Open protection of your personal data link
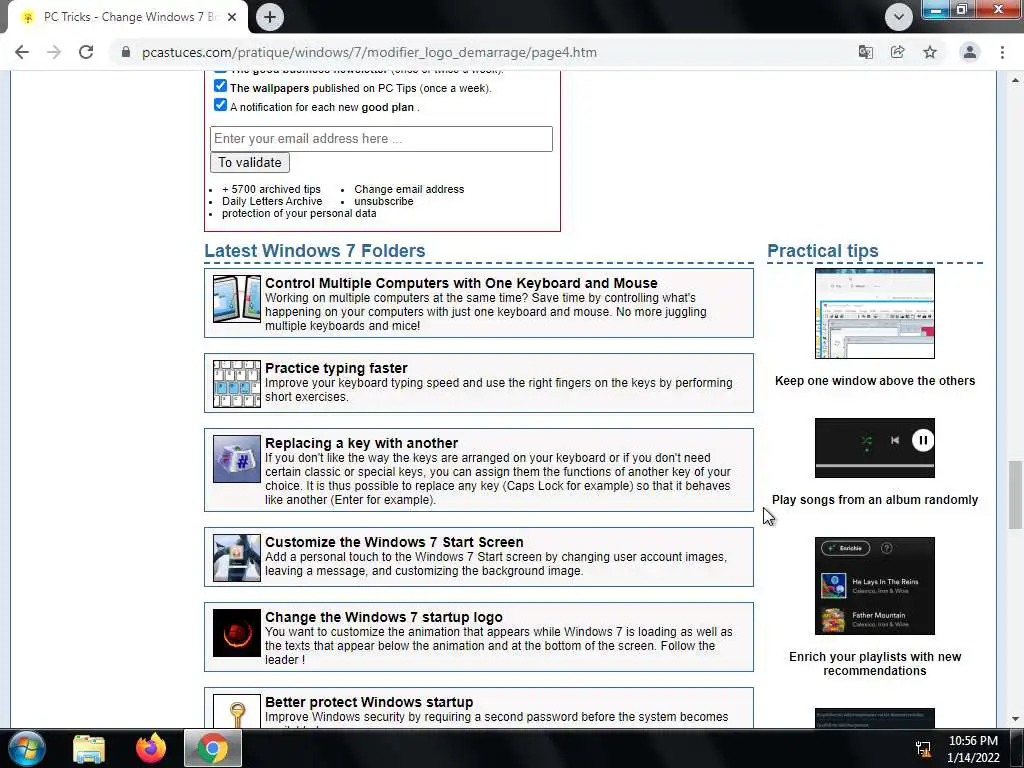This screenshot has width=1024, height=768. [299, 213]
